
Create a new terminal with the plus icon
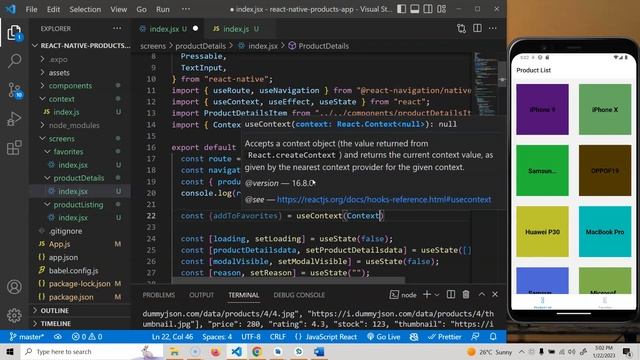427,294
